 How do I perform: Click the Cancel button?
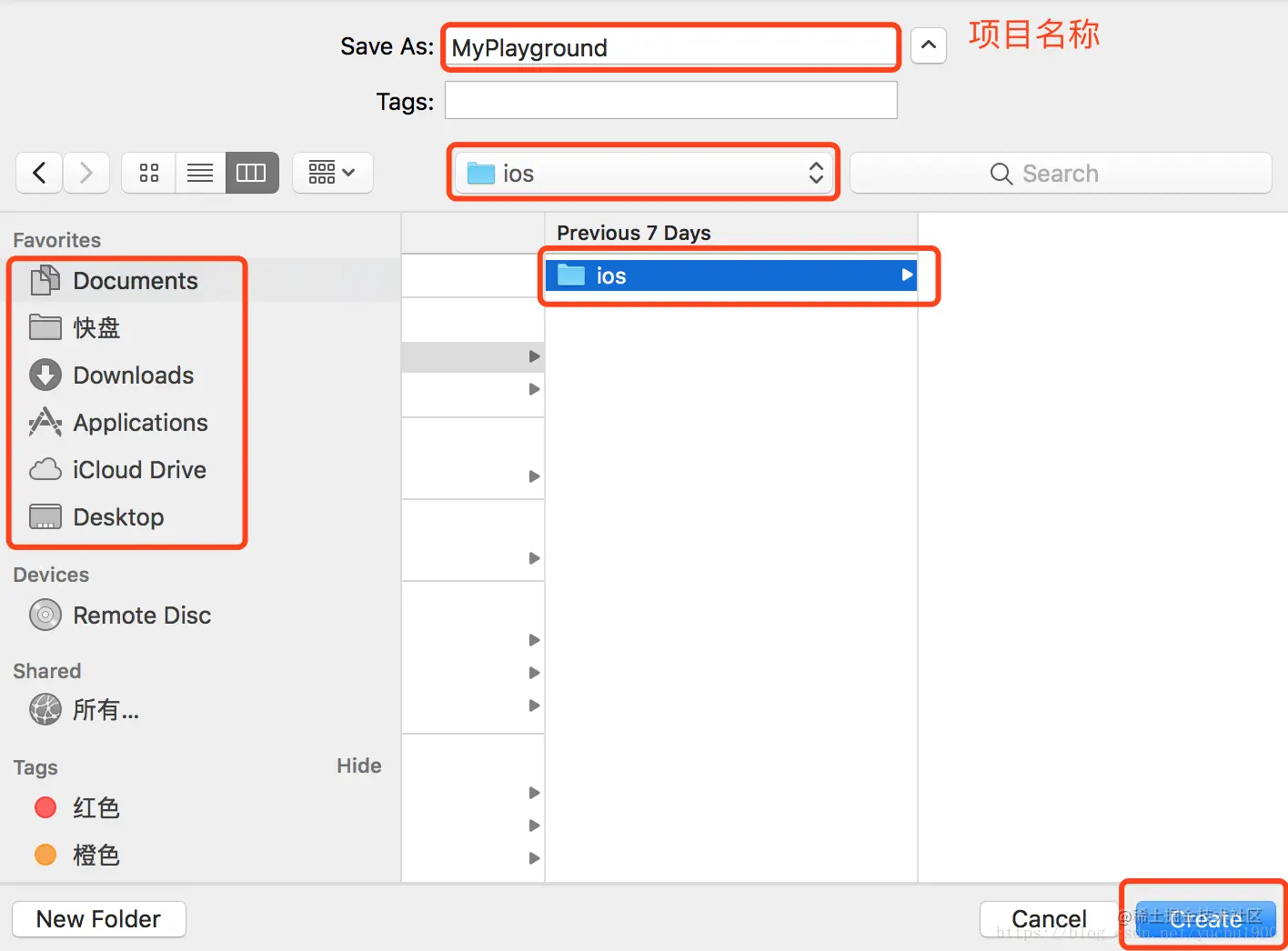coord(1049,919)
